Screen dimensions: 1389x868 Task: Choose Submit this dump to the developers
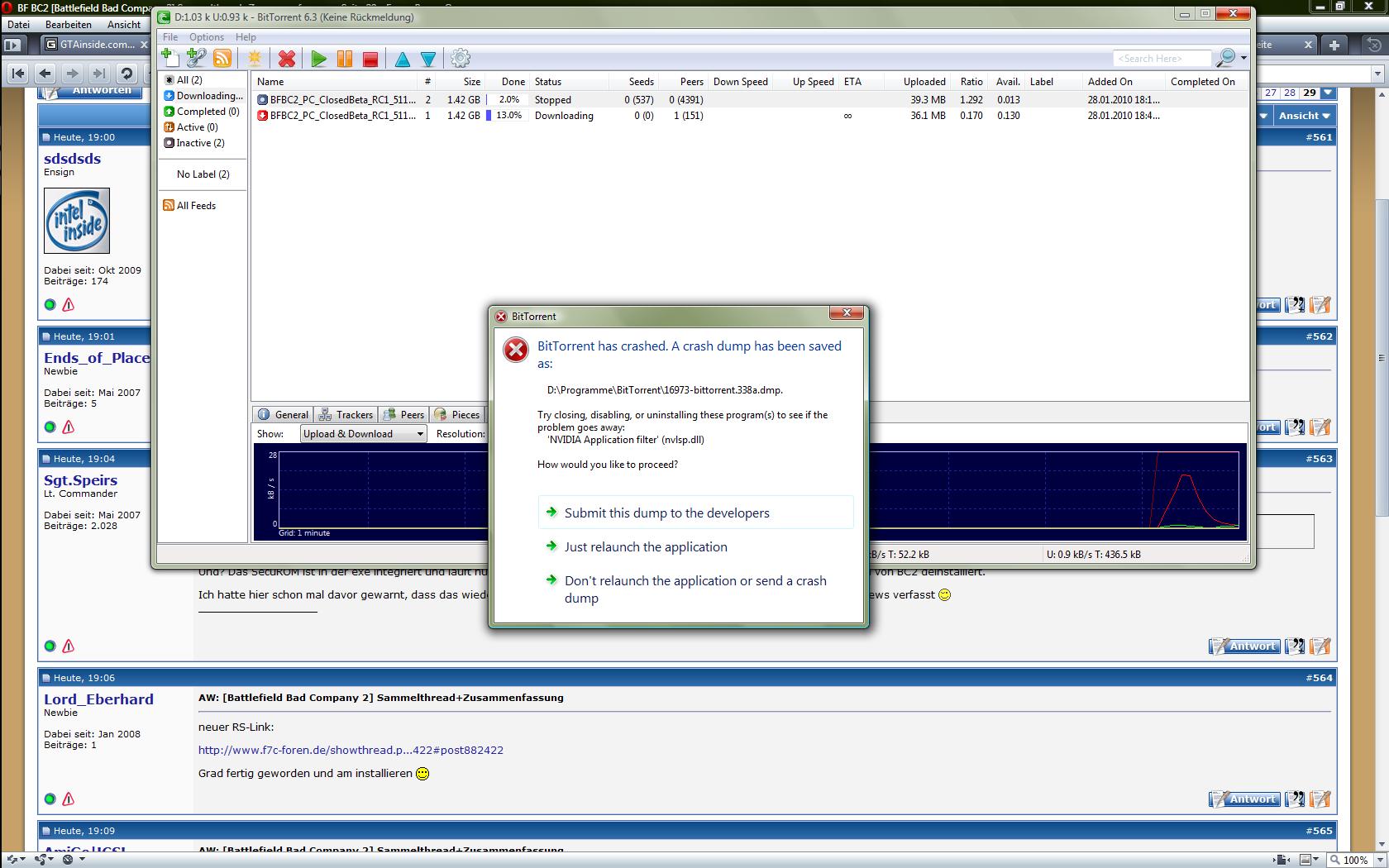click(x=695, y=513)
